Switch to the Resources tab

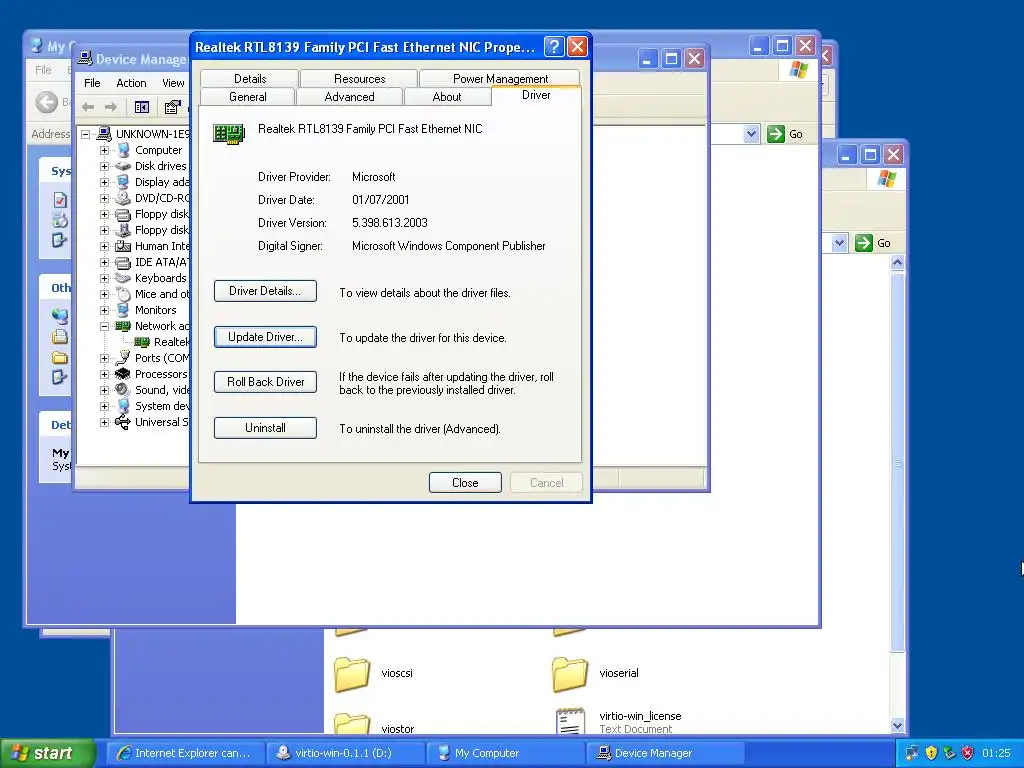pyautogui.click(x=359, y=78)
